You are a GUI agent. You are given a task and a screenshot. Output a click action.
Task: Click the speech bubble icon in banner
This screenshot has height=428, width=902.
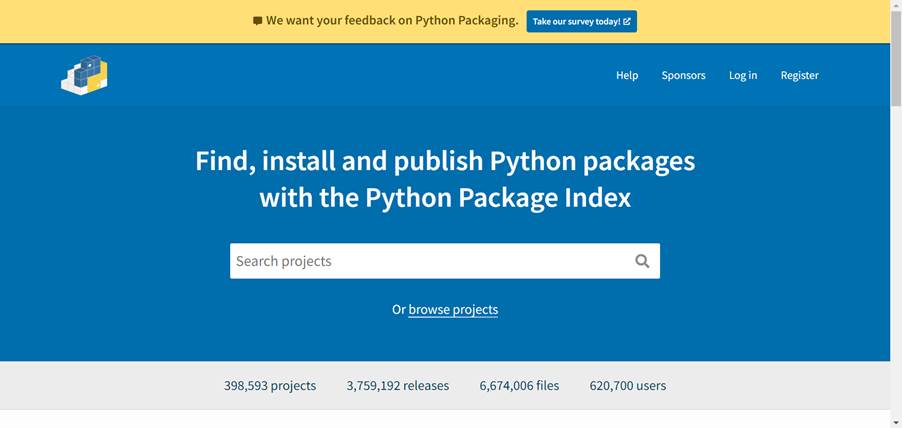pyautogui.click(x=257, y=21)
